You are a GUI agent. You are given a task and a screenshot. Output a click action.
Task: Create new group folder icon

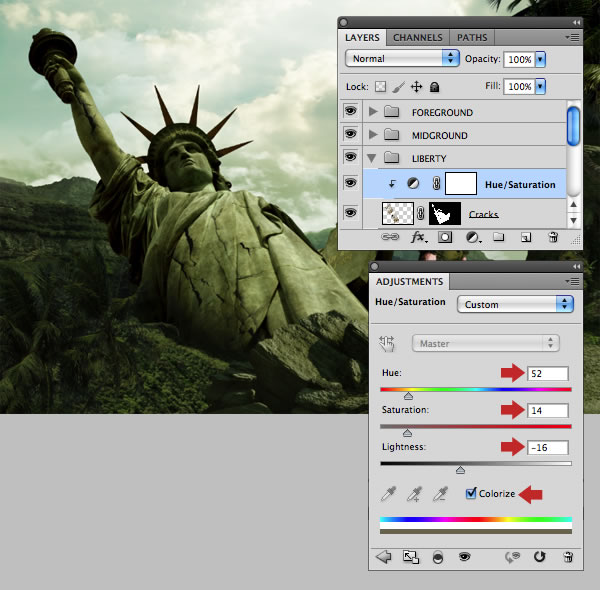pos(498,237)
